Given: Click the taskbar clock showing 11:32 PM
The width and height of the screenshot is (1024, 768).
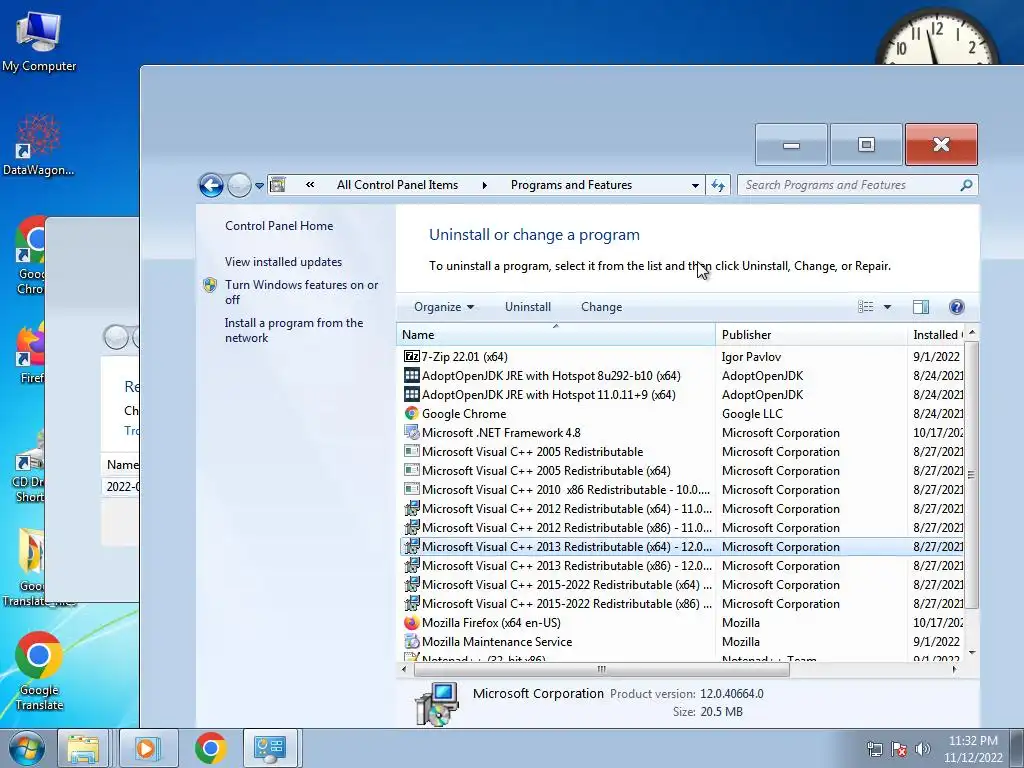Looking at the screenshot, I should tap(973, 749).
